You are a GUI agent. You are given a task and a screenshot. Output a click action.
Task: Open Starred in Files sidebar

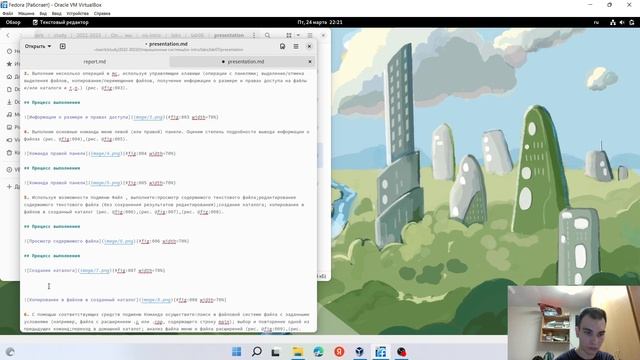9,64
